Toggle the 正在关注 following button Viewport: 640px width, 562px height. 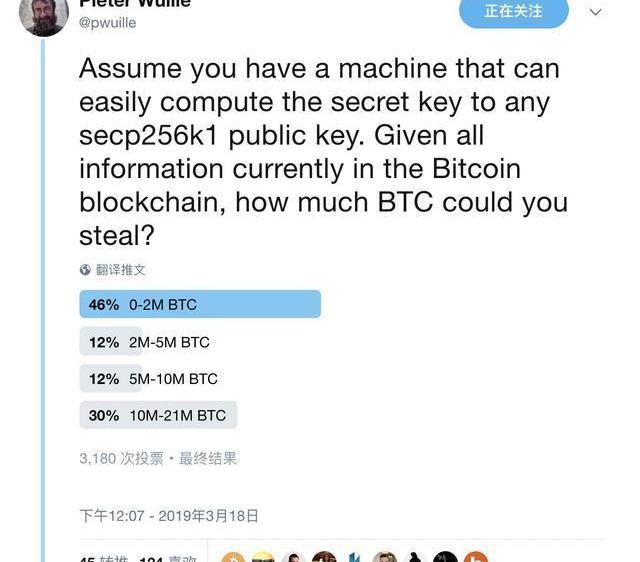pyautogui.click(x=513, y=11)
